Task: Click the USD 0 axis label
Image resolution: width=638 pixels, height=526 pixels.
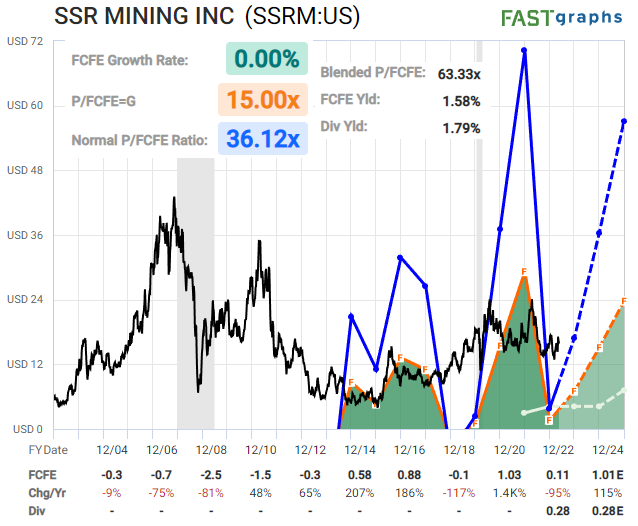Action: (28, 429)
